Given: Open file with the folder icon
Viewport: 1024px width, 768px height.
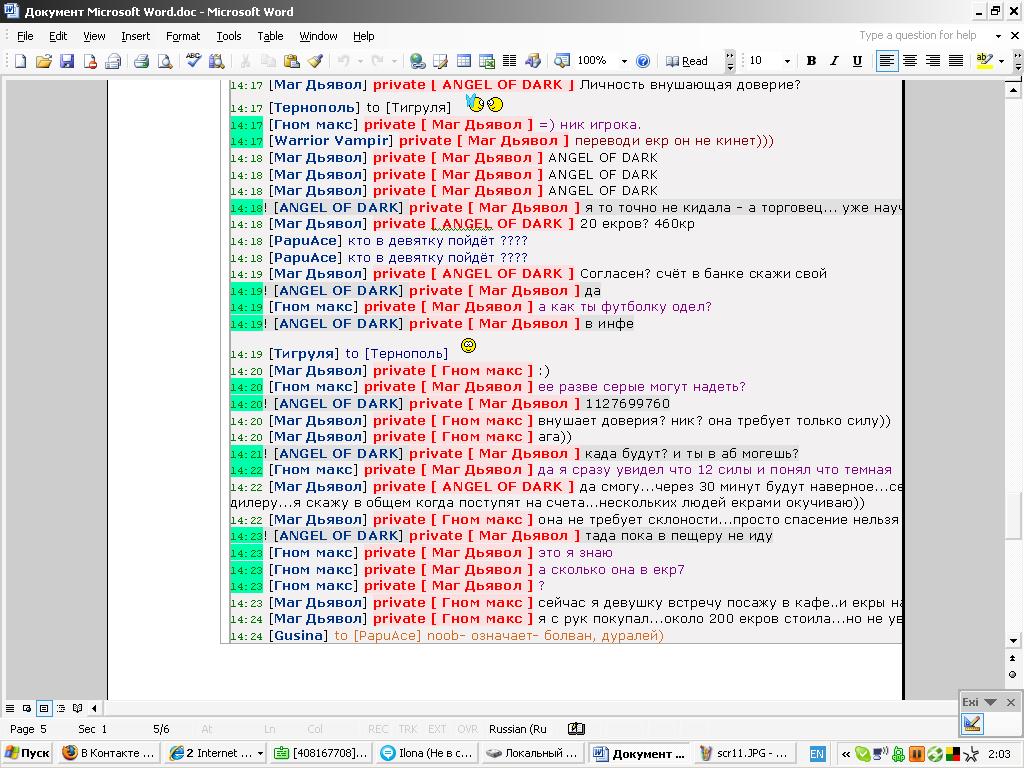Looking at the screenshot, I should click(44, 61).
